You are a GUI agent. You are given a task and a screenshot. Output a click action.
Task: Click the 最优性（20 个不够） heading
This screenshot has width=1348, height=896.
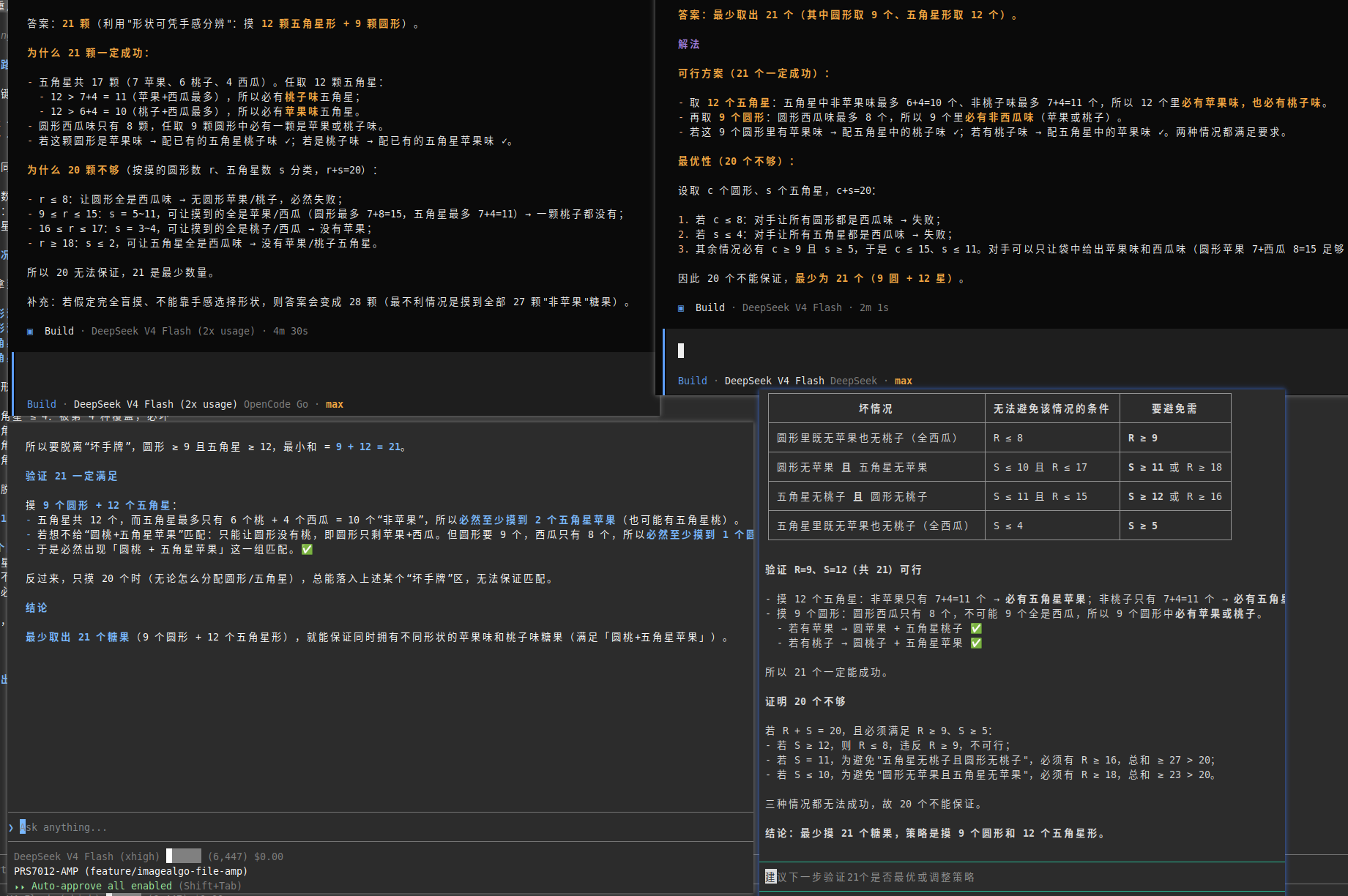point(736,161)
